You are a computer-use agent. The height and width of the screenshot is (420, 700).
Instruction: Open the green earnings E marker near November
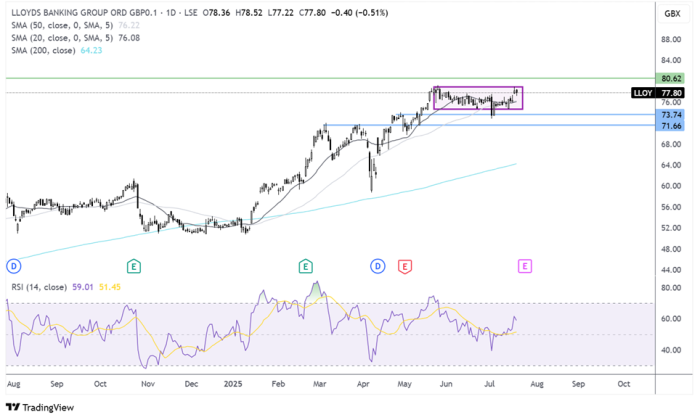click(133, 265)
